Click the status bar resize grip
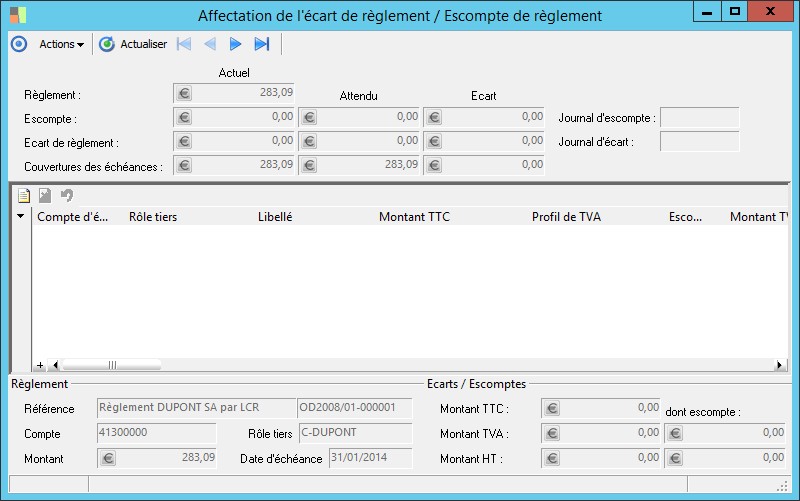This screenshot has width=800, height=501. tap(782, 486)
